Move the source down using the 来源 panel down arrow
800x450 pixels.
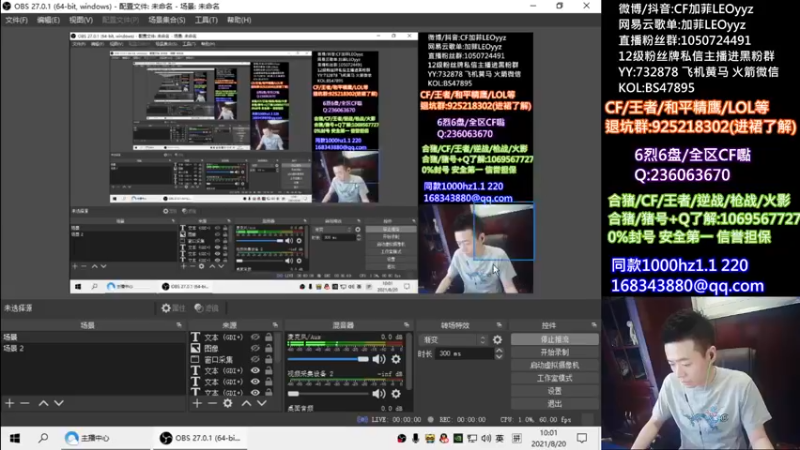coord(262,403)
